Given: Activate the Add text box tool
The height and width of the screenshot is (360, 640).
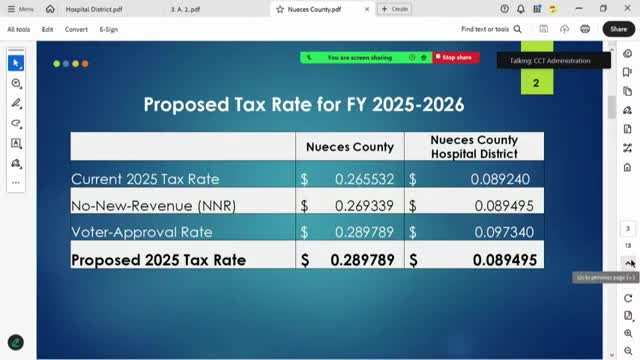Looking at the screenshot, I should click(x=16, y=143).
